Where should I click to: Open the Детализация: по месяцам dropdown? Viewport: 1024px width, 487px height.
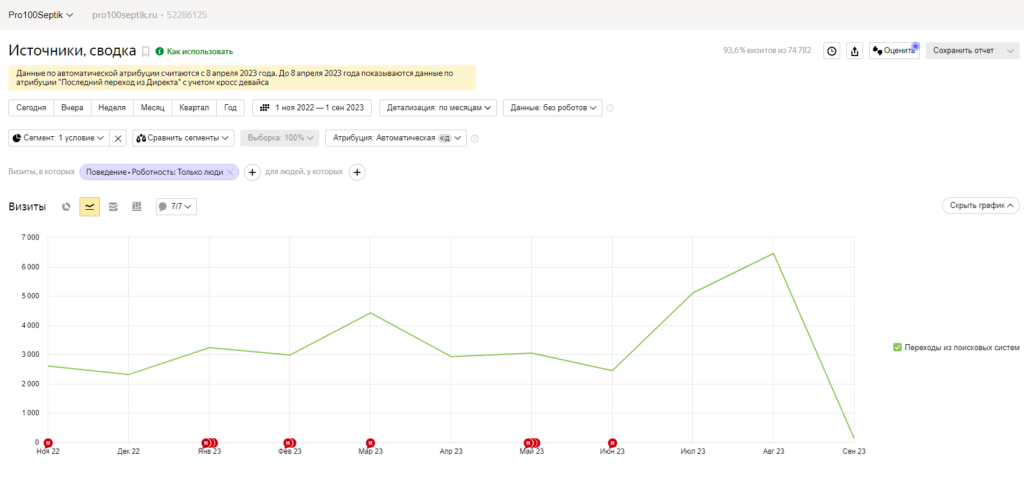(438, 108)
